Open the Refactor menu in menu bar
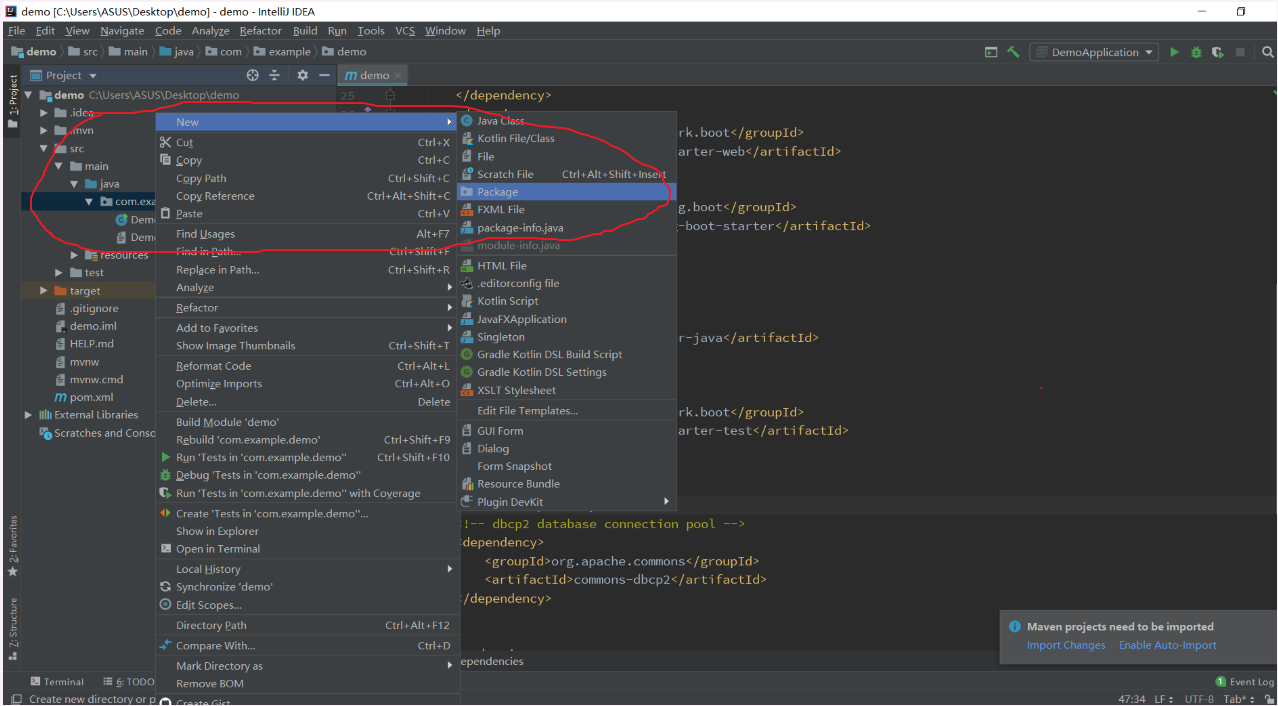 pos(261,31)
